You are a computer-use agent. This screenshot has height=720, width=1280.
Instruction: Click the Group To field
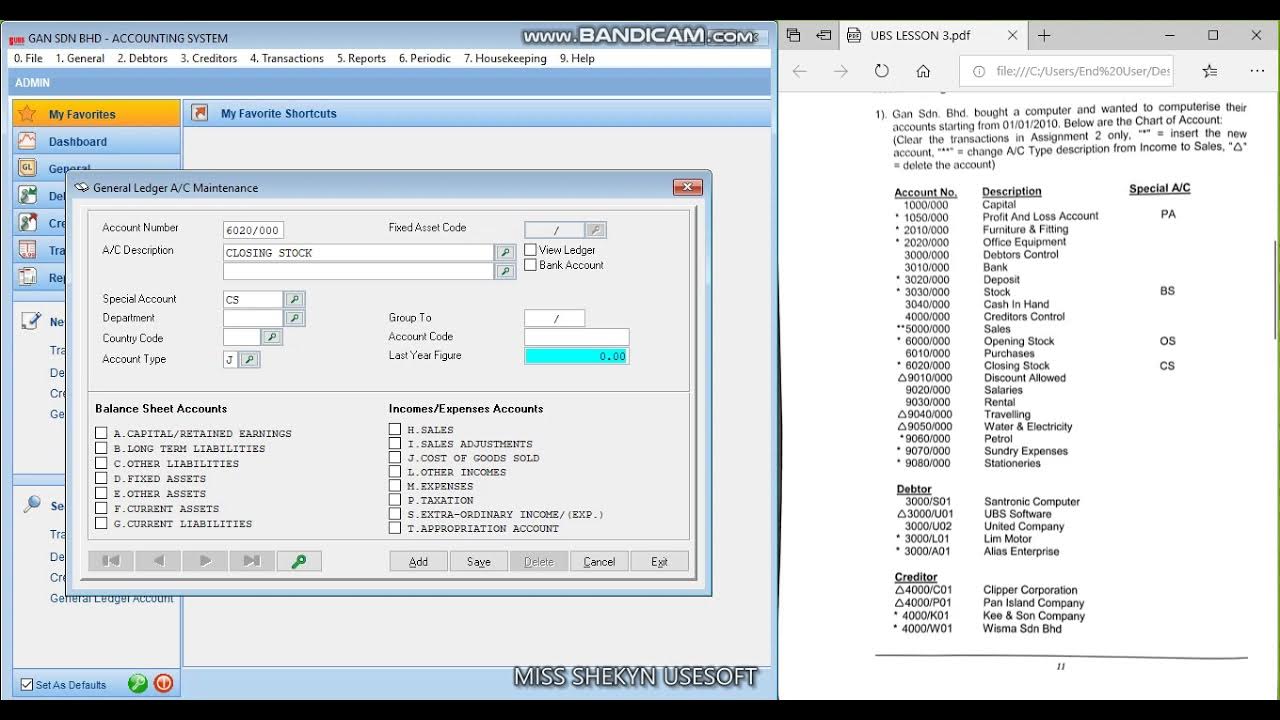tap(555, 318)
